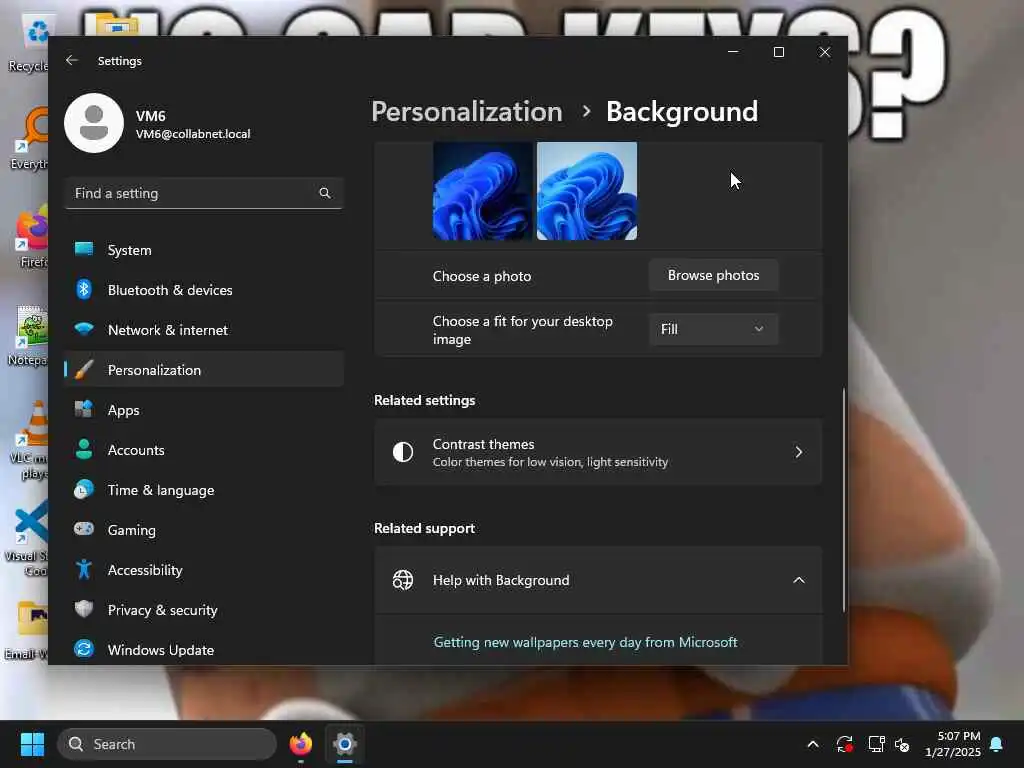Click the Contrast themes half-circle icon
This screenshot has width=1024, height=768.
click(403, 452)
